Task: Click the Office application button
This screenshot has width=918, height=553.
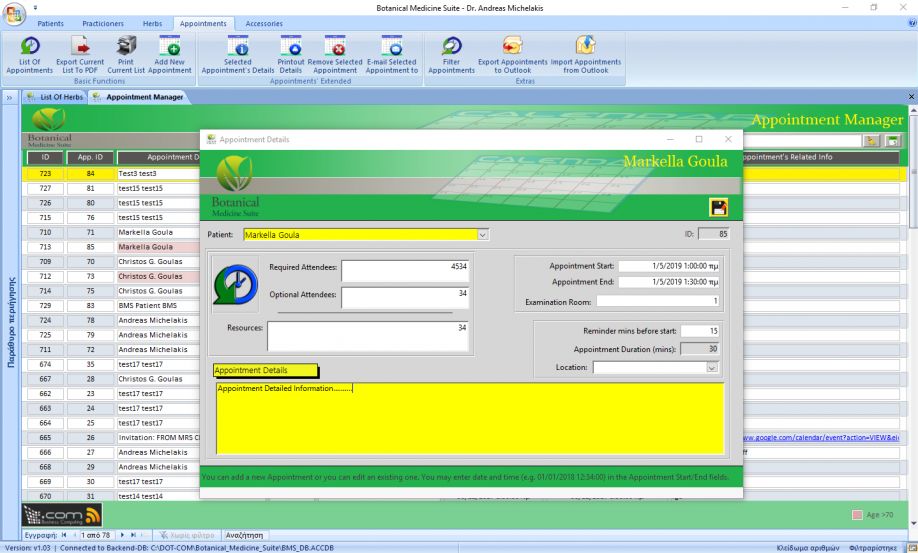Action: click(x=14, y=14)
